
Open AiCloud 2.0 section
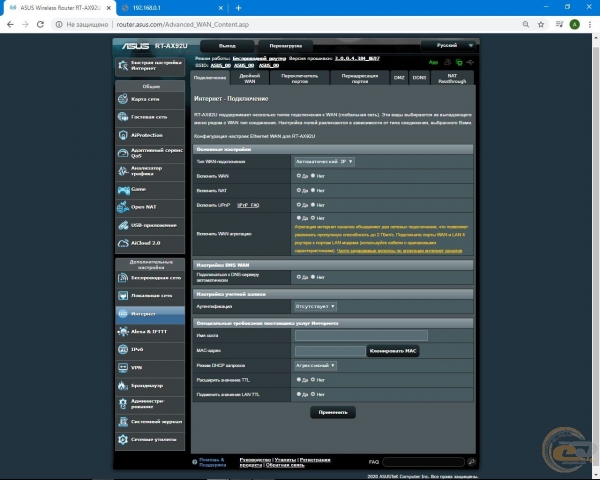pyautogui.click(x=150, y=243)
